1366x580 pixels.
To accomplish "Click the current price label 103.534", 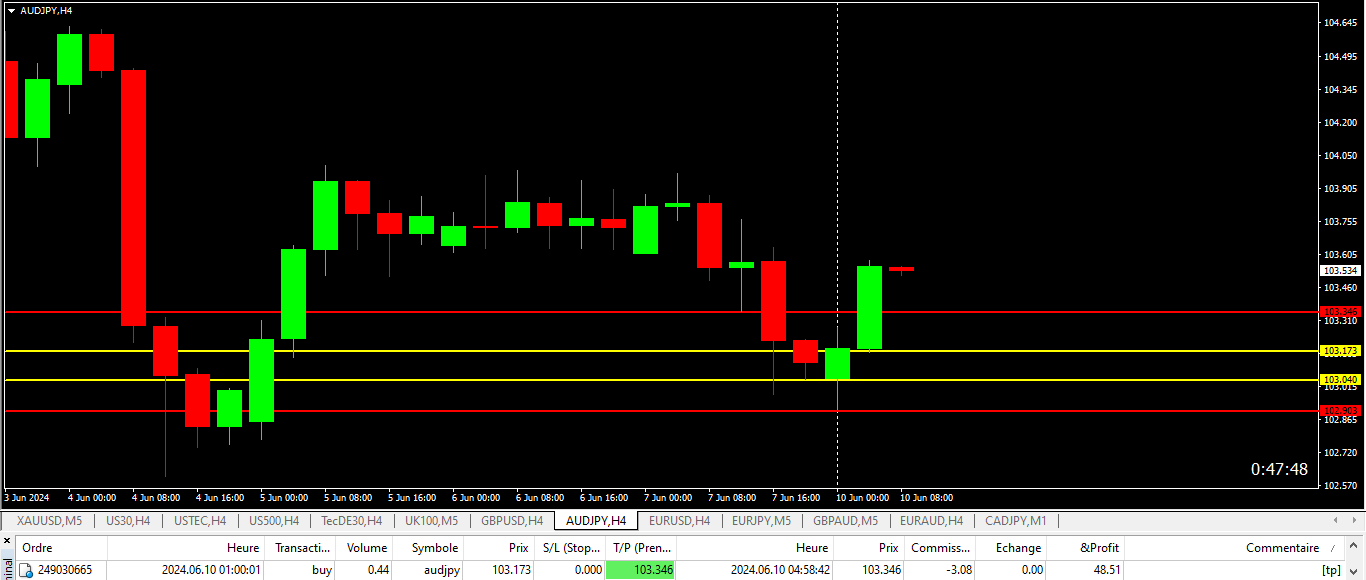I will click(x=1340, y=271).
